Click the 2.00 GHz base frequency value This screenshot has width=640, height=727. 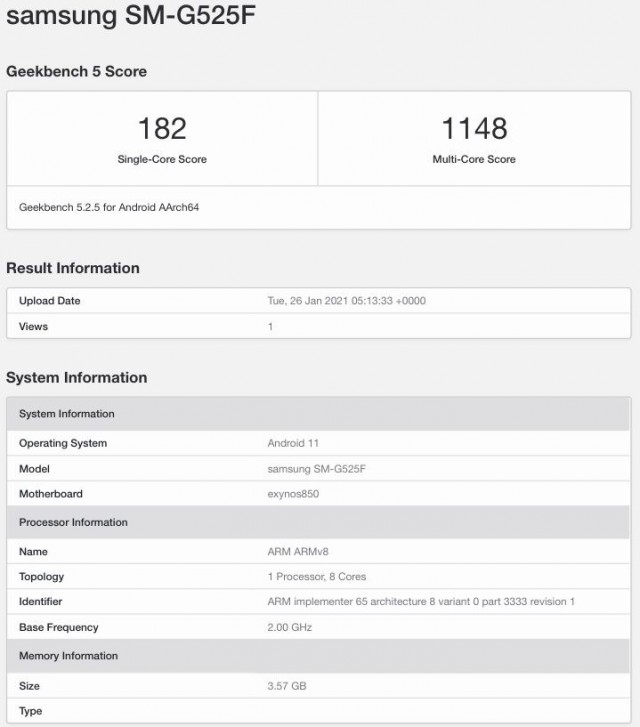(290, 628)
